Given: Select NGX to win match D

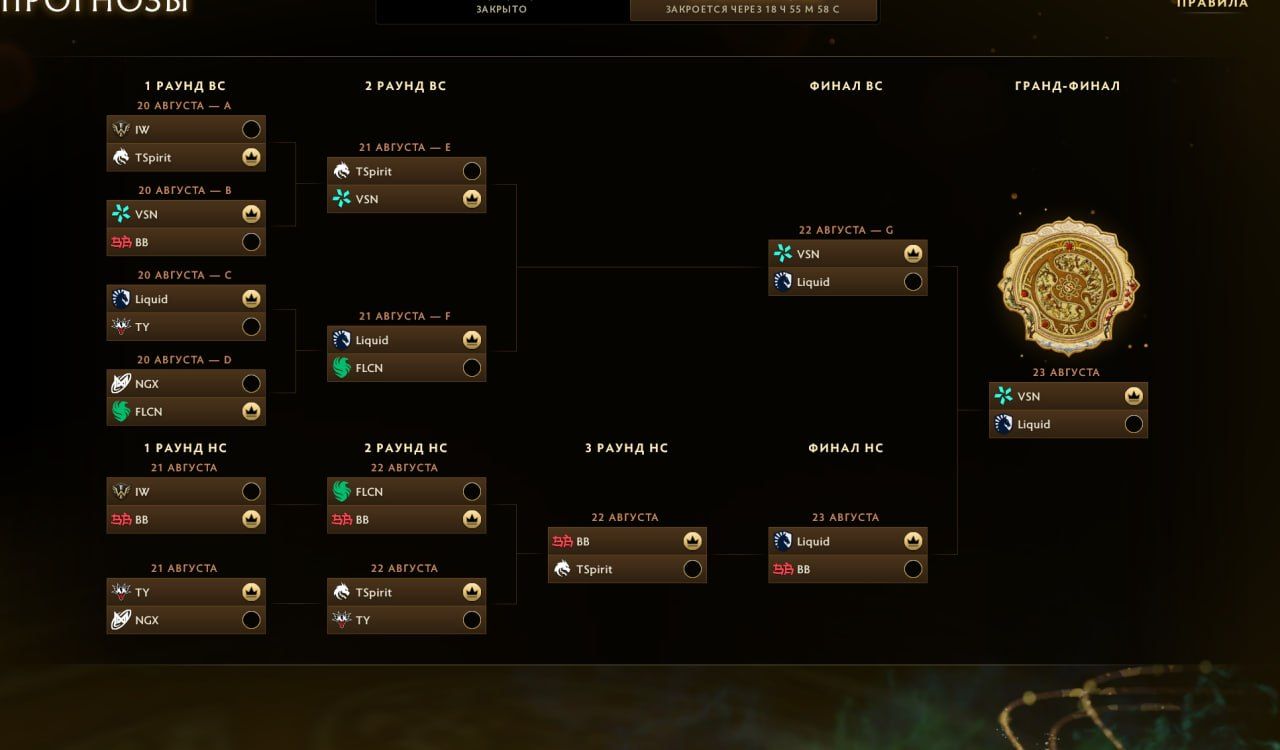Looking at the screenshot, I should click(x=251, y=383).
